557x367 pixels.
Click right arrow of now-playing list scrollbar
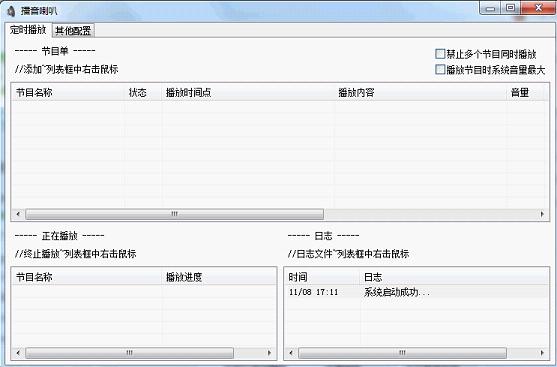tap(269, 353)
